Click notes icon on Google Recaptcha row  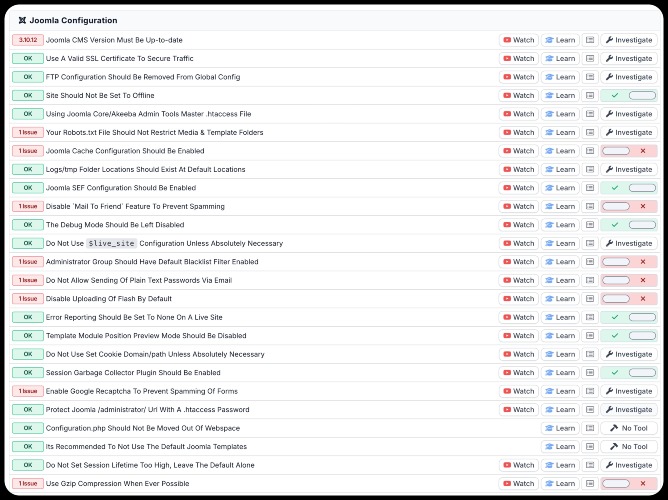(590, 391)
